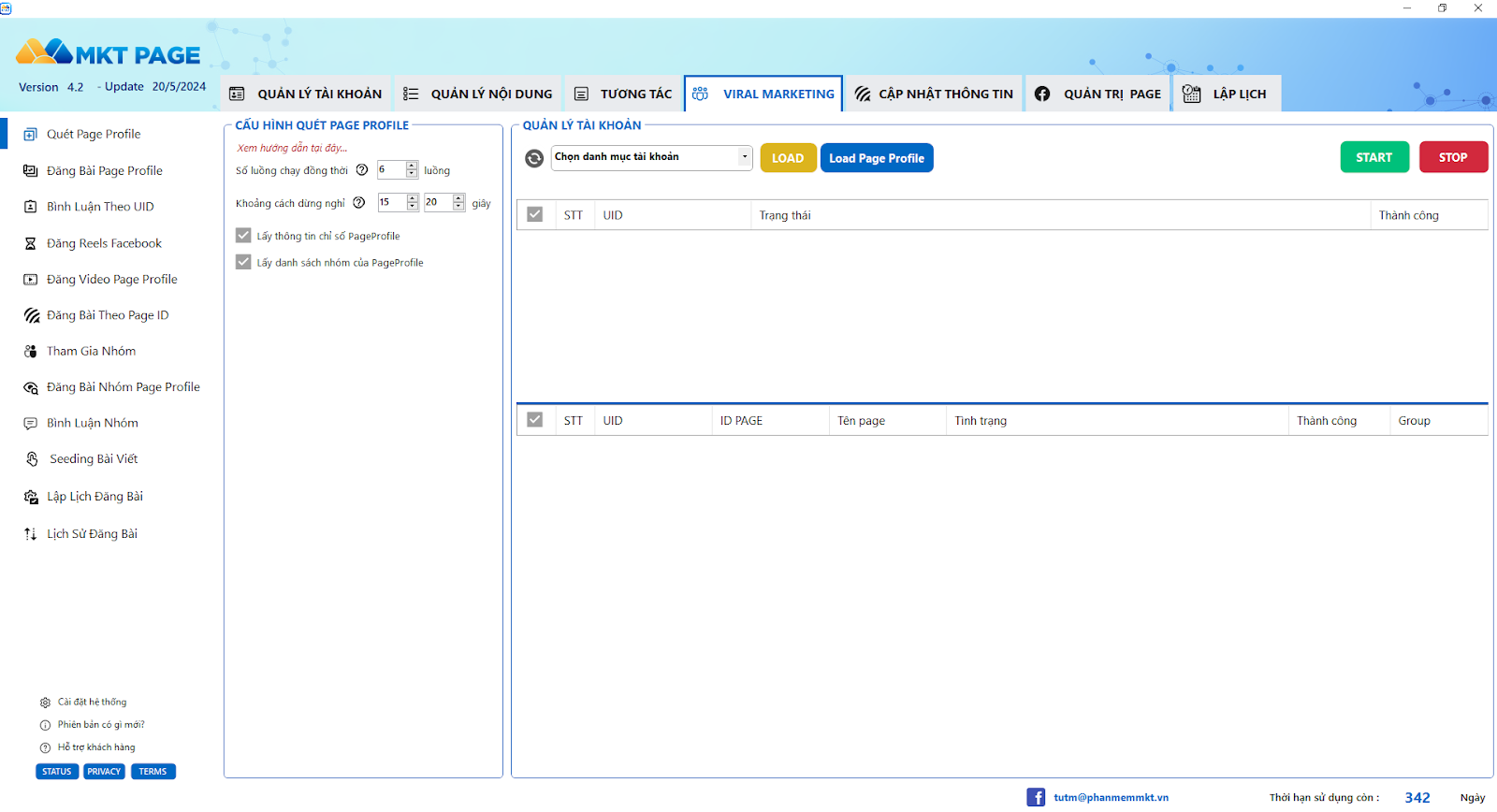Click the green START button

1374,157
